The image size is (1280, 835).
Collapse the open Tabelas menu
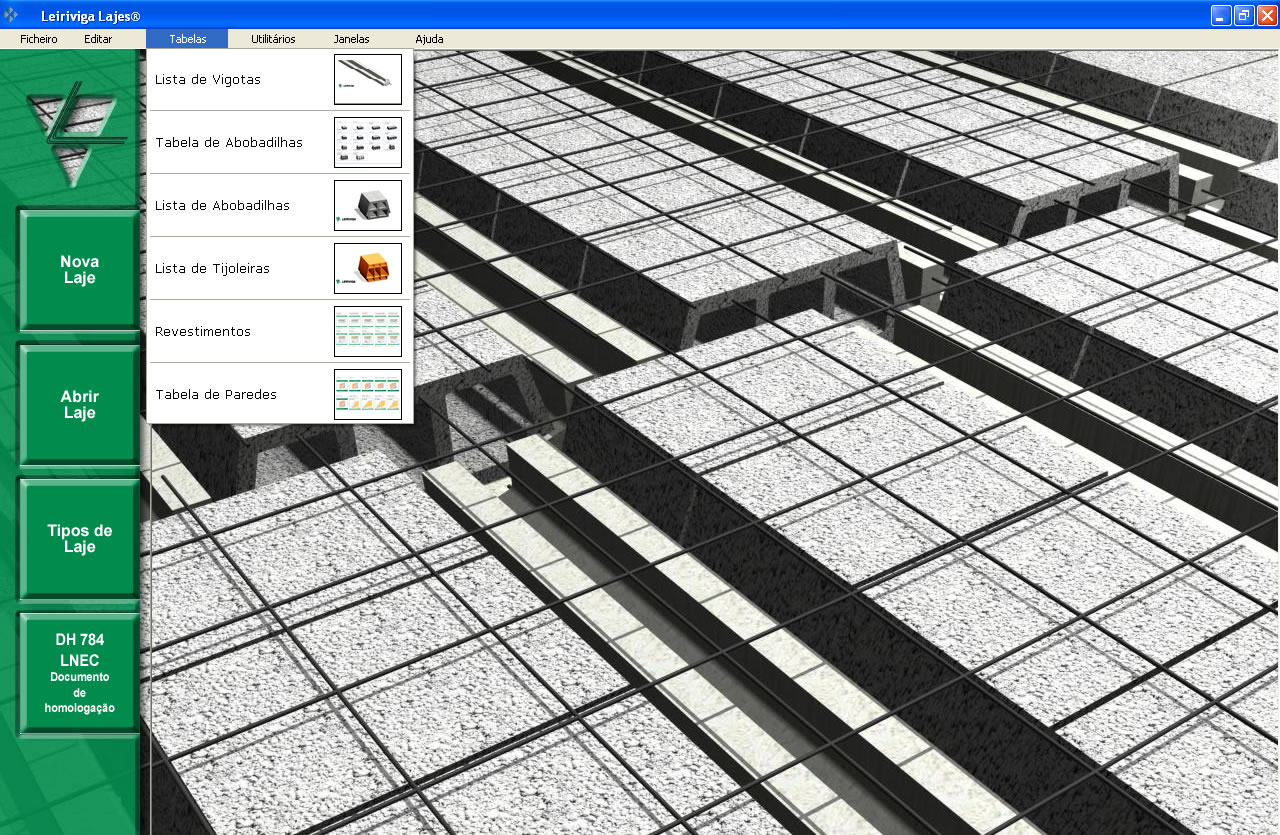click(187, 39)
